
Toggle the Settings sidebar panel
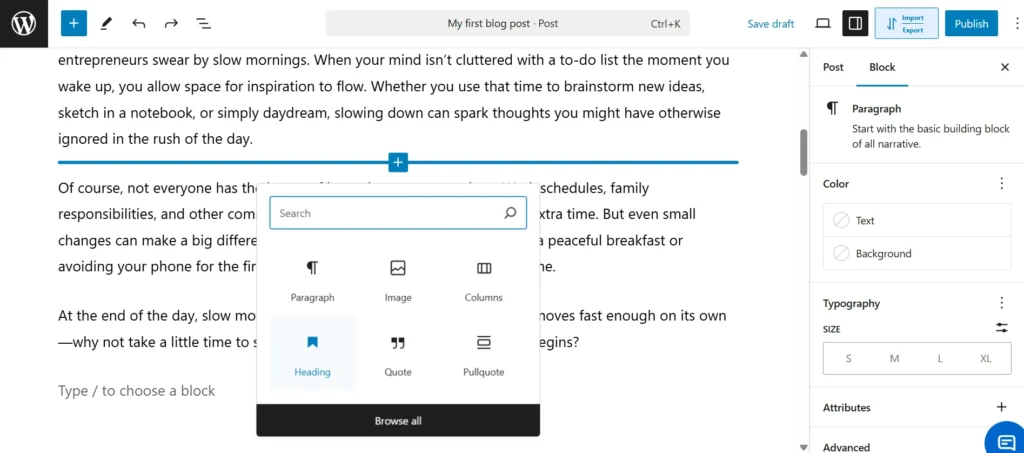tap(855, 23)
